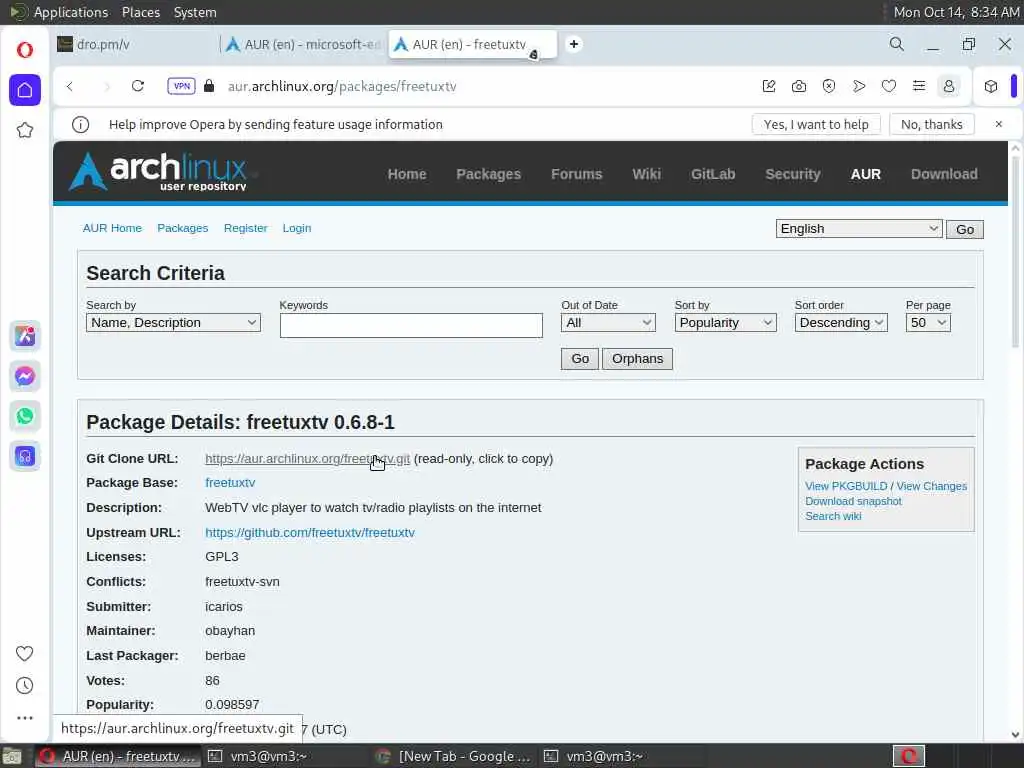Open WhatsApp in the sidebar
Screen dimensions: 1024x768
tap(25, 416)
